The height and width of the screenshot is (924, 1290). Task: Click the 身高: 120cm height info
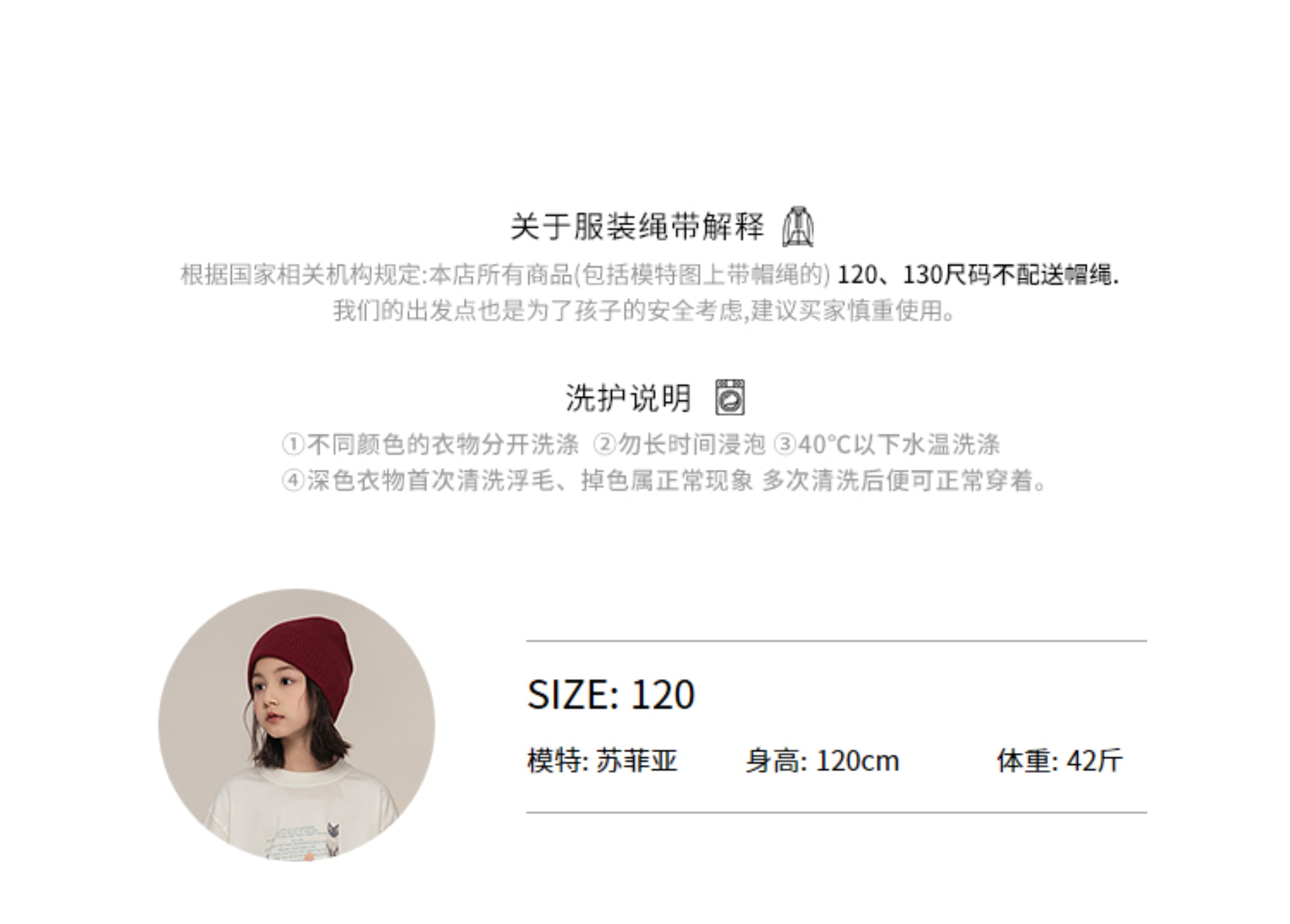pos(822,761)
